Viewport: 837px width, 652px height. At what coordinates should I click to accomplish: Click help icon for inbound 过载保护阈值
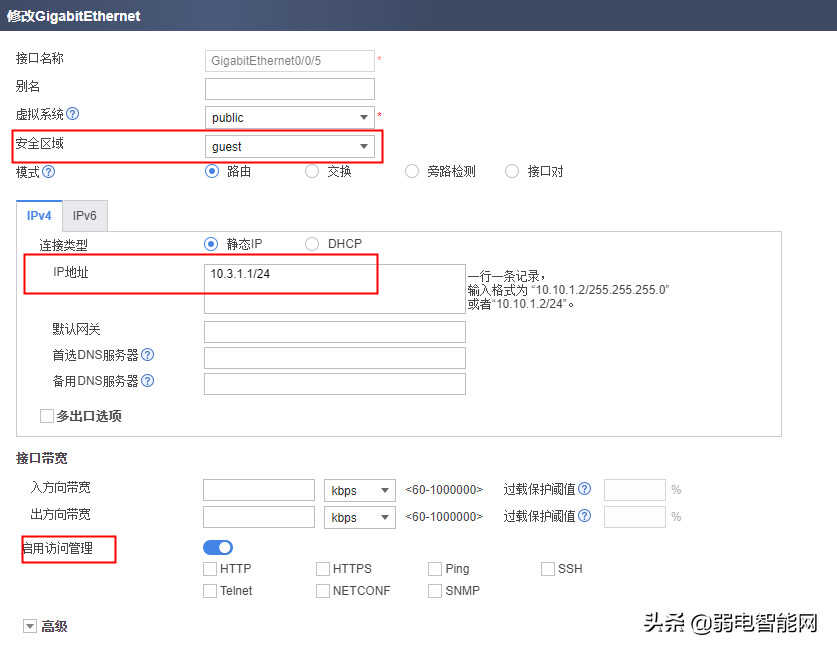tap(584, 489)
